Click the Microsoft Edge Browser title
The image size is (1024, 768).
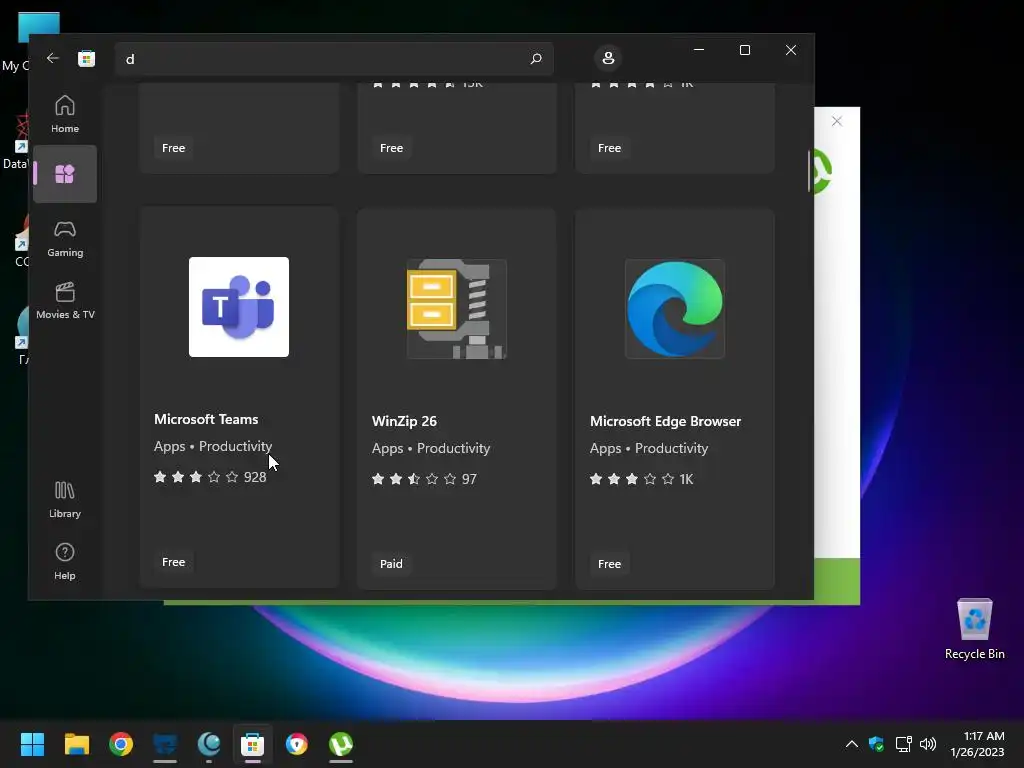[x=665, y=421]
